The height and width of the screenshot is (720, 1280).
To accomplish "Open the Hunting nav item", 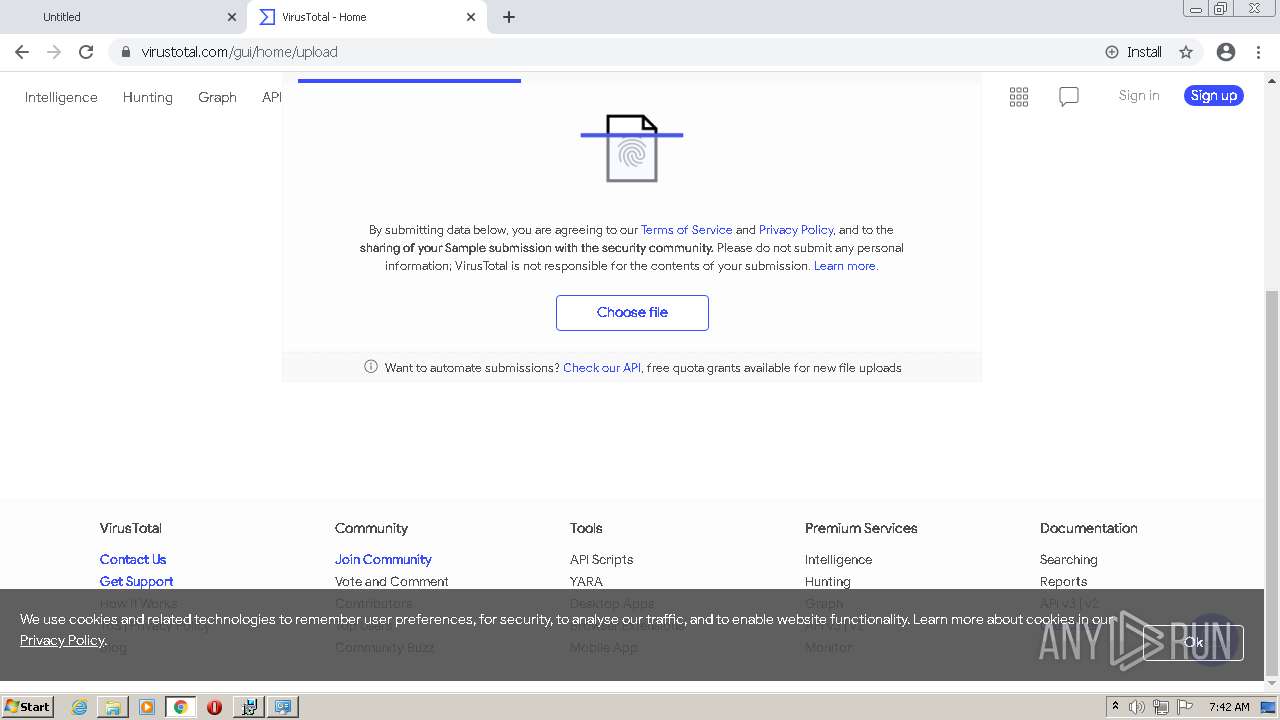I will coord(148,97).
